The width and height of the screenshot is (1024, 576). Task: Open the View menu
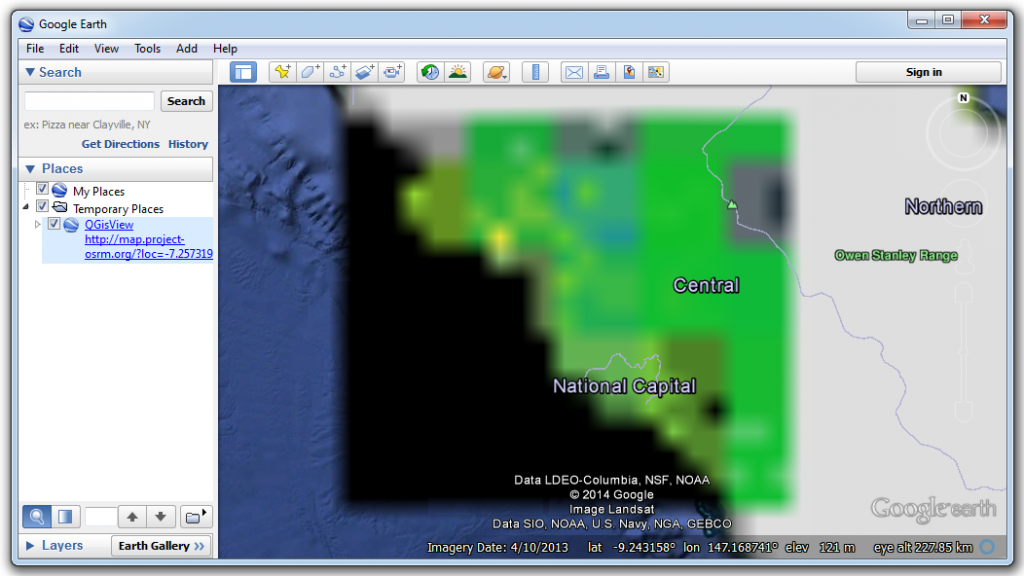point(106,48)
